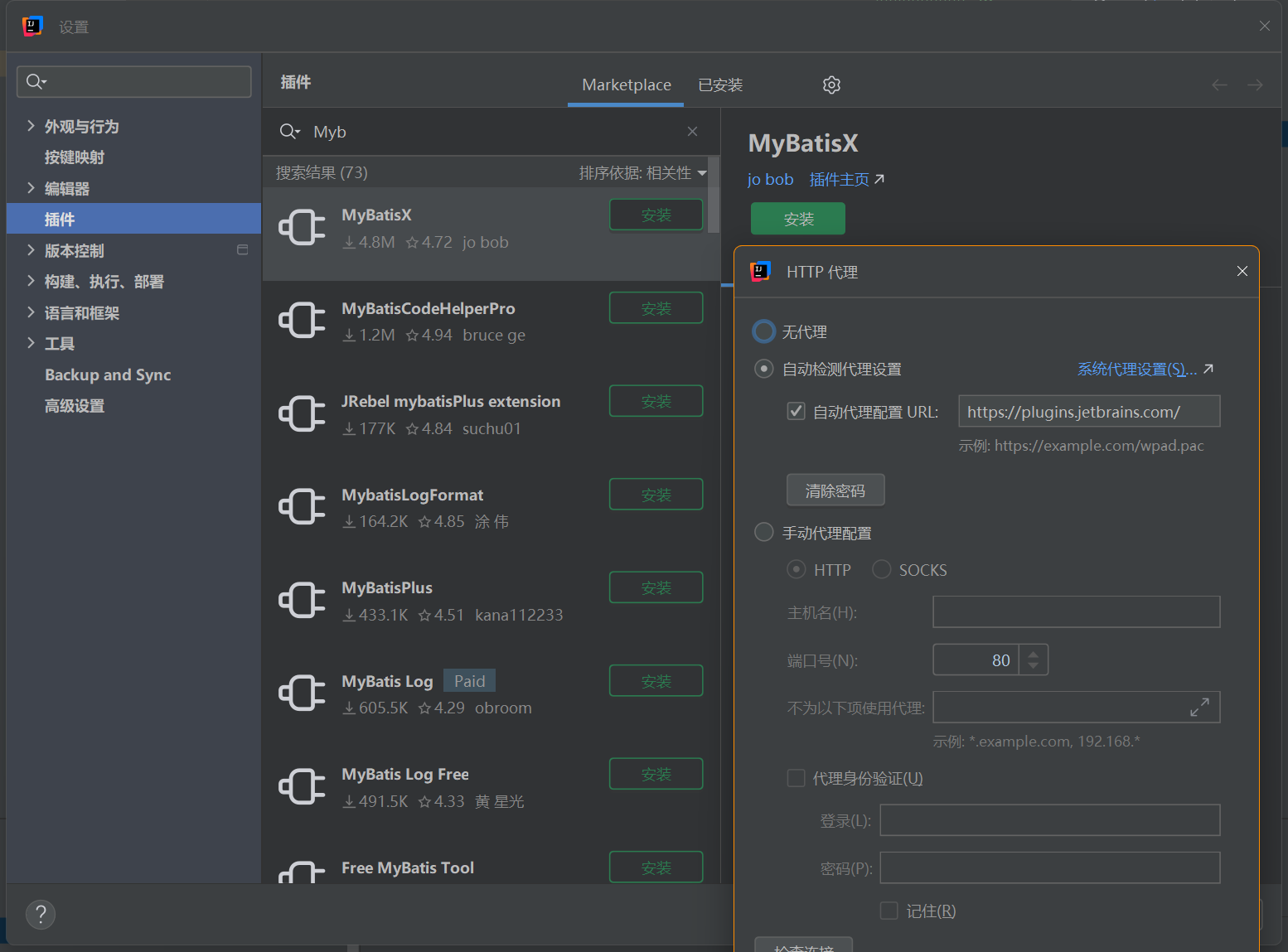The image size is (1288, 952).
Task: Click the 端口号 port field
Action: click(x=976, y=660)
